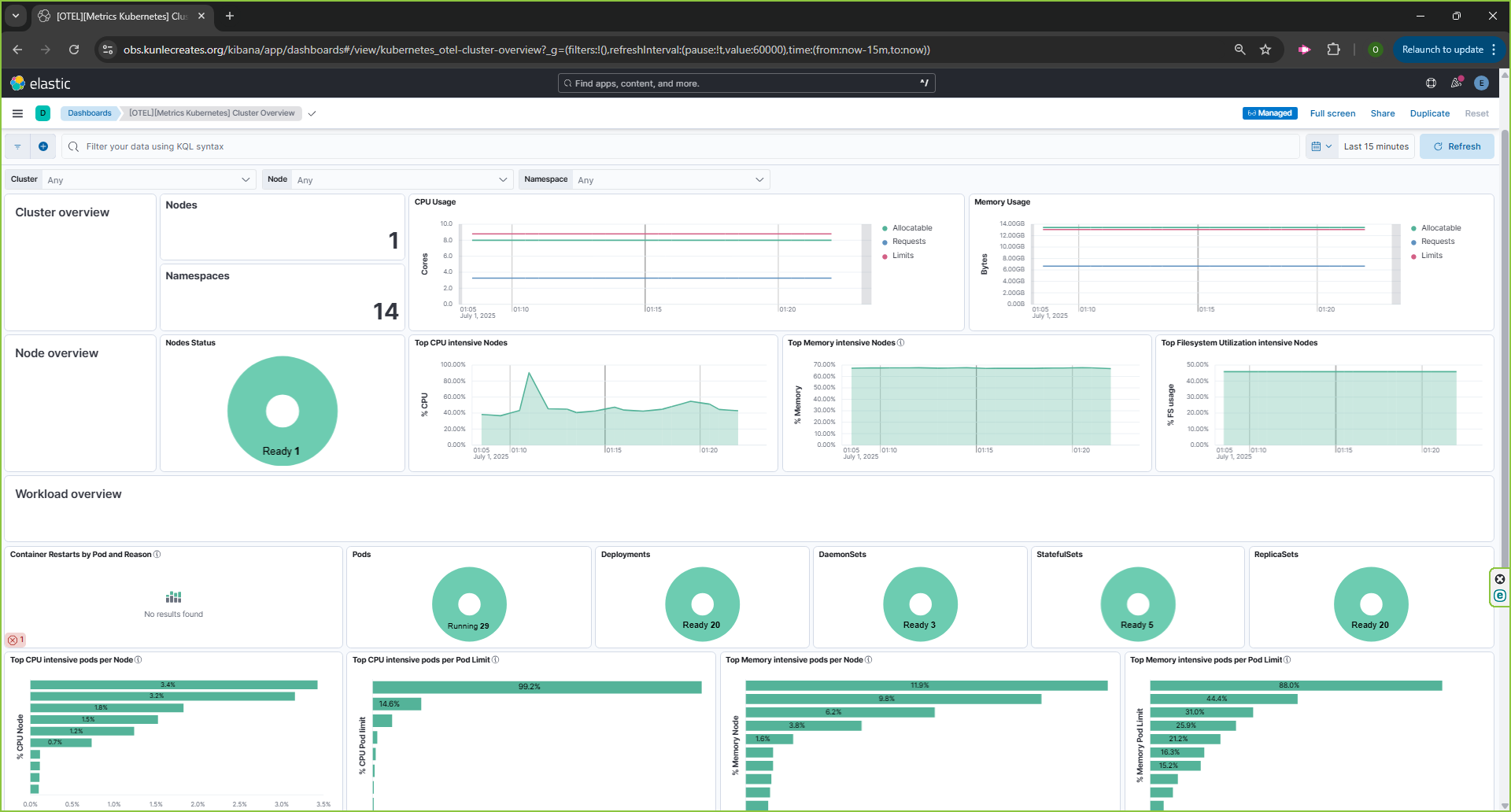Click the 99.2% bar in CPU Pod limit chart
Screen dimensions: 1511x812
[x=537, y=687]
